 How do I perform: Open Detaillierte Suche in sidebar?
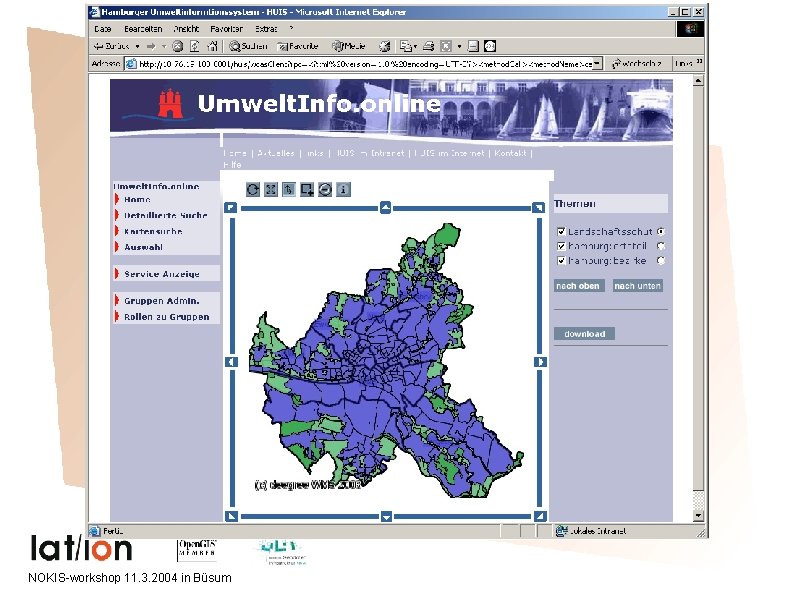tap(166, 215)
